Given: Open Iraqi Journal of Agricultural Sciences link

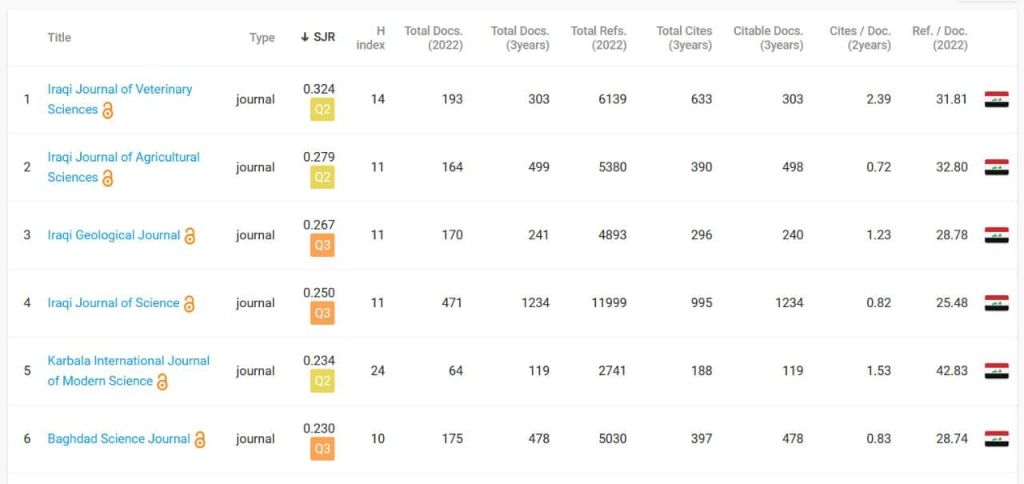Looking at the screenshot, I should click(123, 157).
